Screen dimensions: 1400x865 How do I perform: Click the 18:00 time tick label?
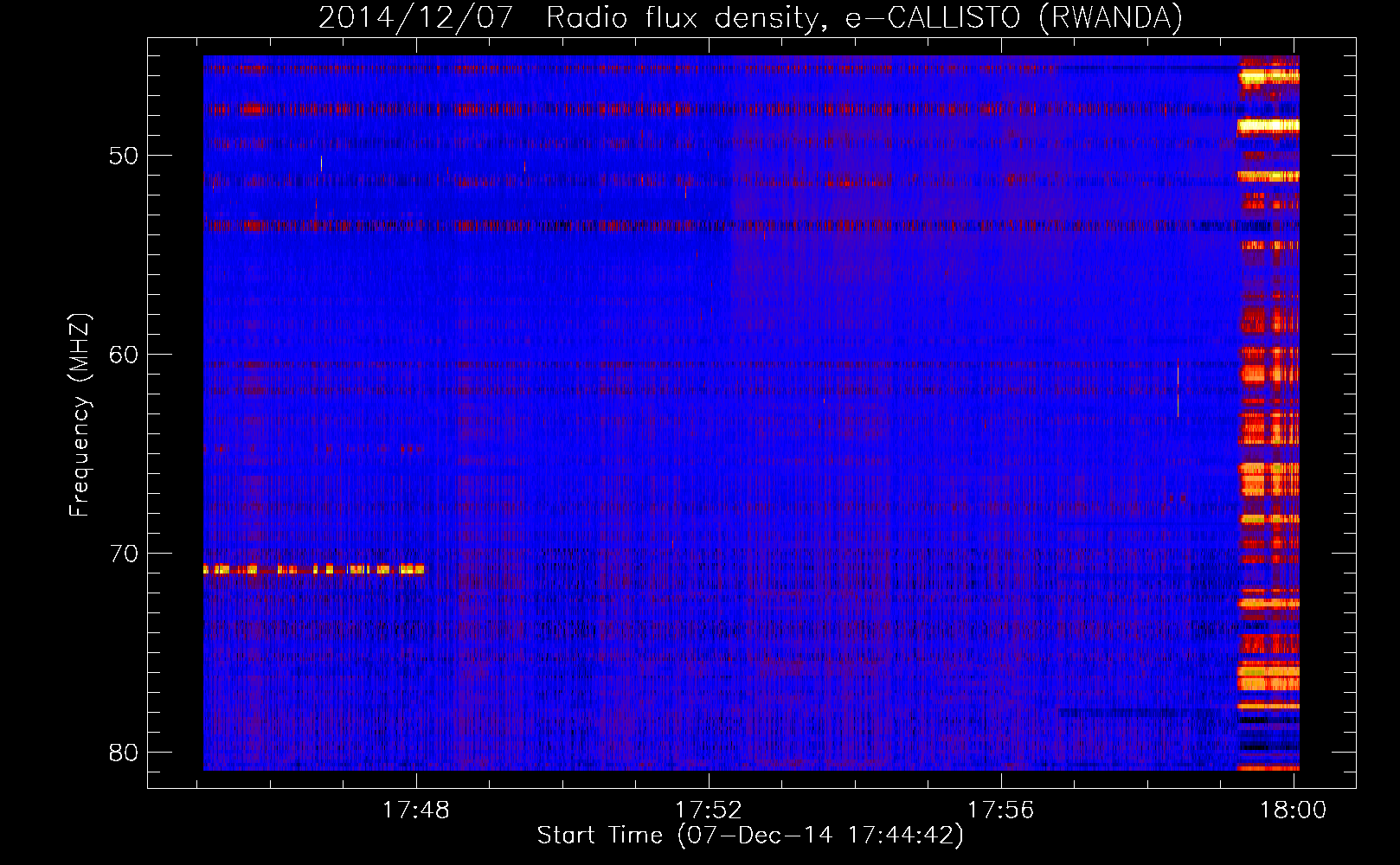click(1294, 811)
